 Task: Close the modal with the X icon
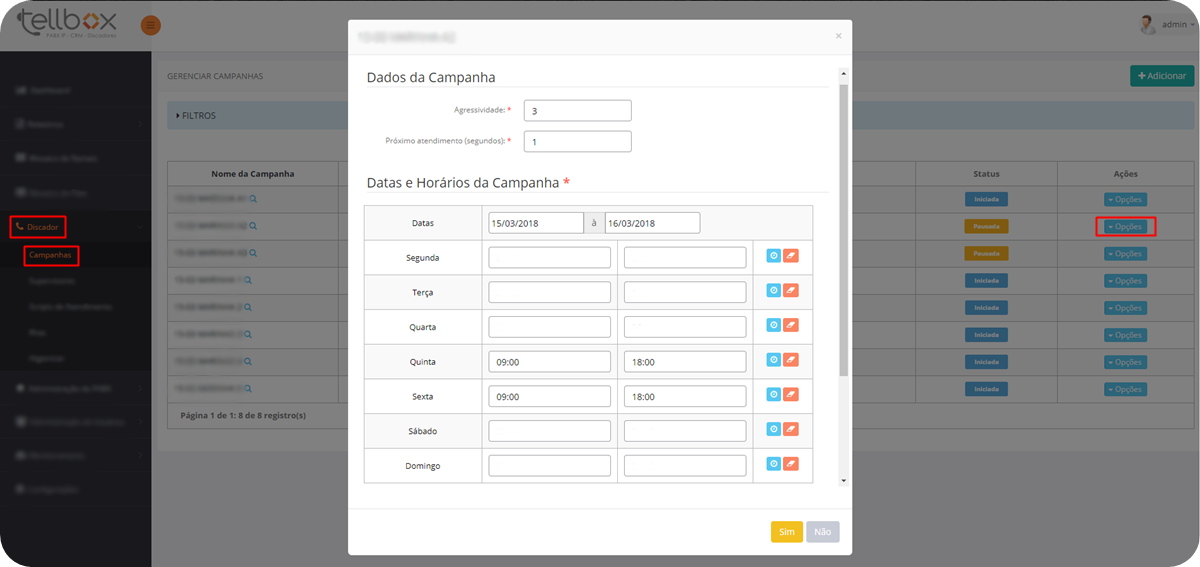click(x=838, y=36)
